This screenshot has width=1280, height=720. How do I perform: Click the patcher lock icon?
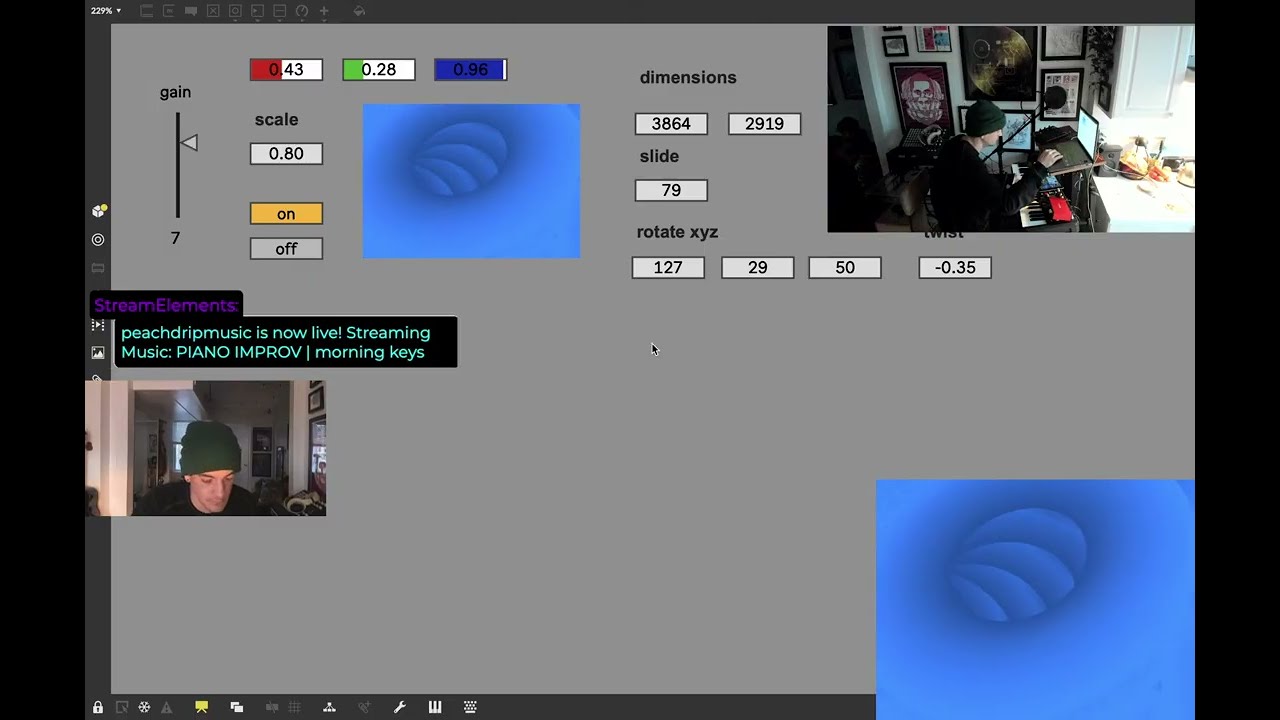pos(98,707)
